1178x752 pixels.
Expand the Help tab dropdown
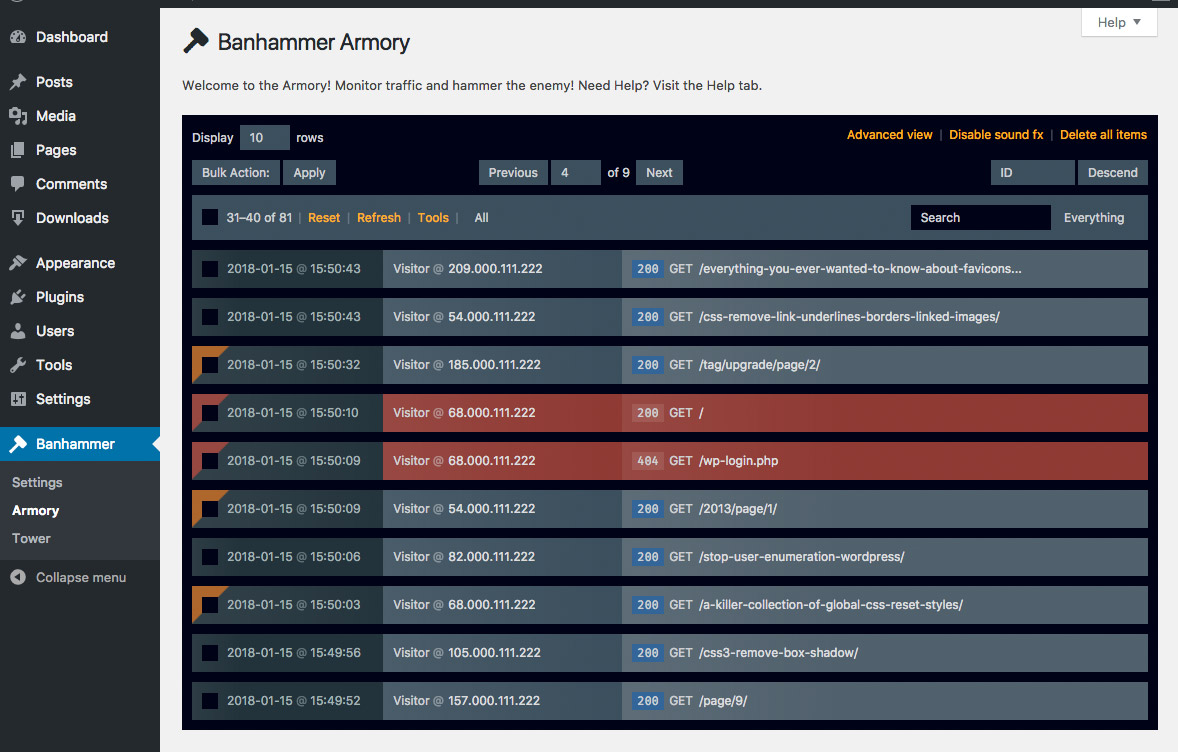point(1119,22)
